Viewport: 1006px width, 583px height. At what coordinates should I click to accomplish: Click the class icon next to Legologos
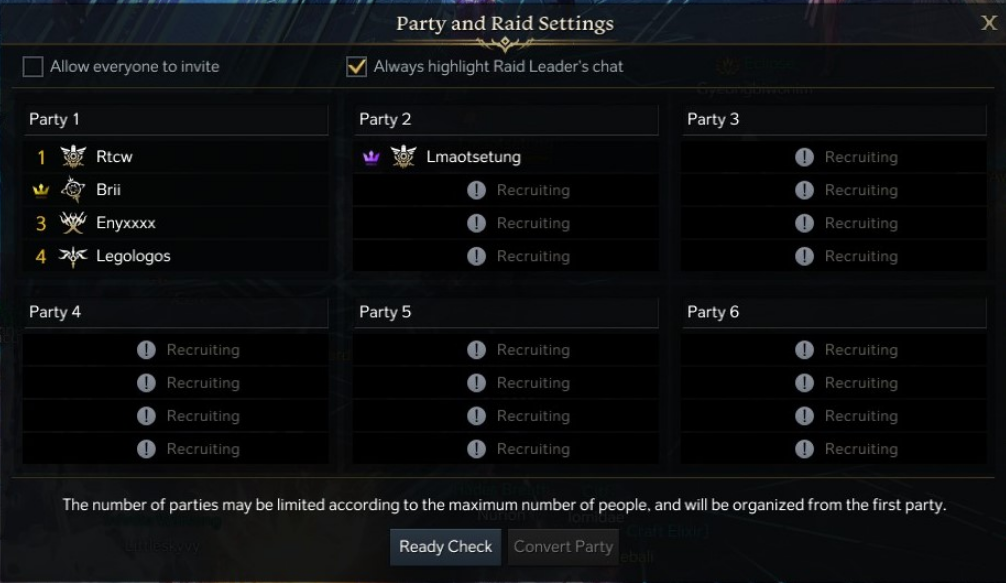[x=73, y=256]
